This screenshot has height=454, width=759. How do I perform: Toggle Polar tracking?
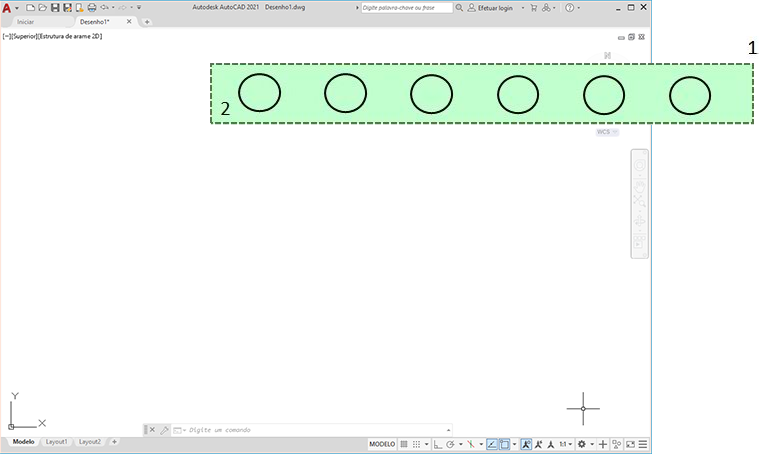click(x=450, y=444)
